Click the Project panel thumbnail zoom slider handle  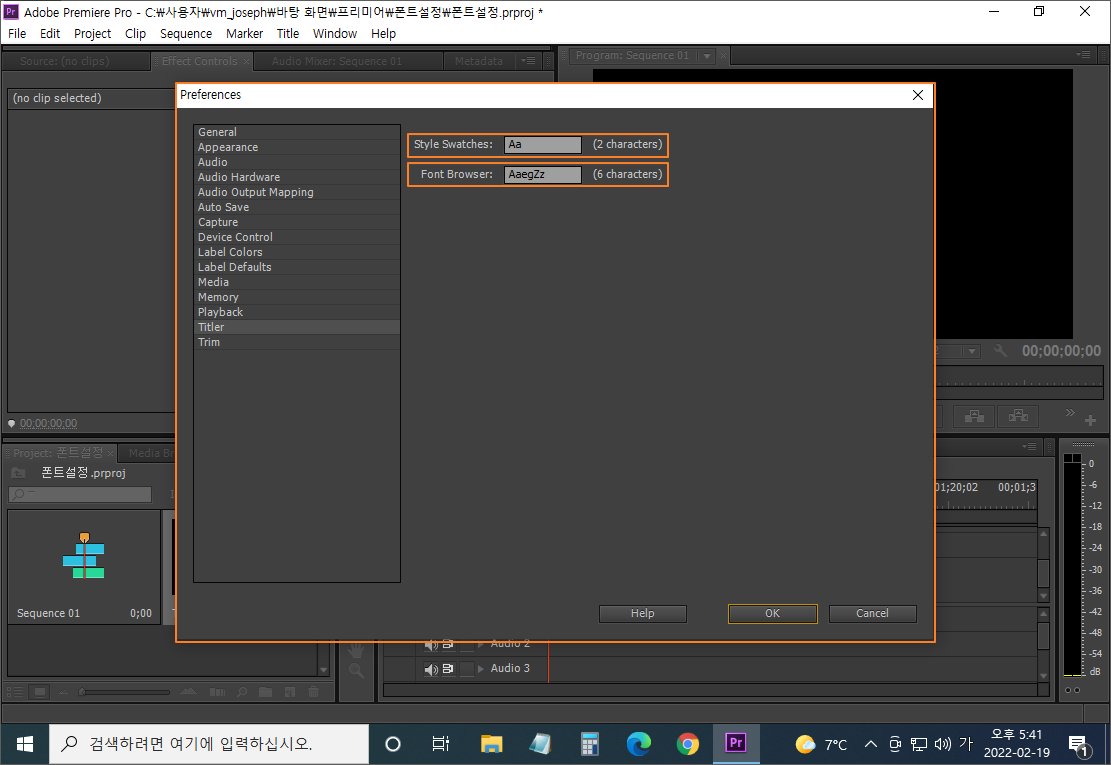[x=81, y=692]
